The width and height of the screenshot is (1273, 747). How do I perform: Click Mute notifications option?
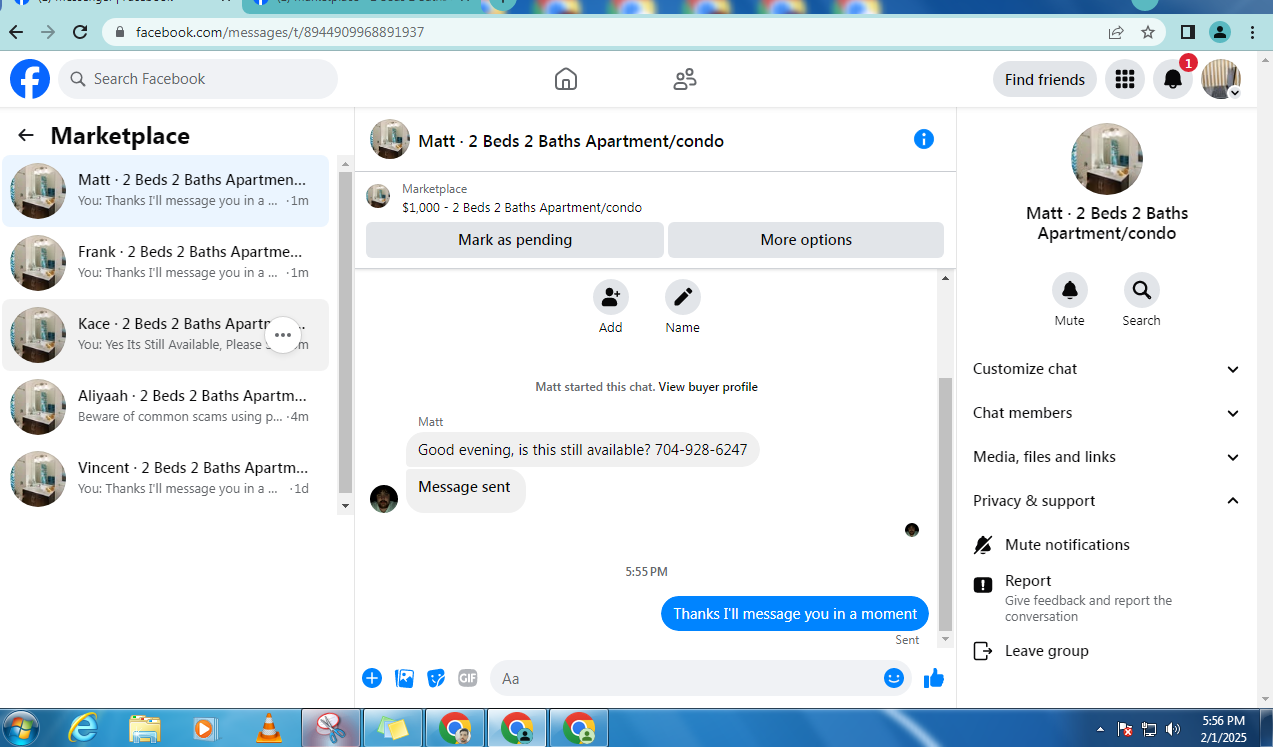[x=1107, y=545]
